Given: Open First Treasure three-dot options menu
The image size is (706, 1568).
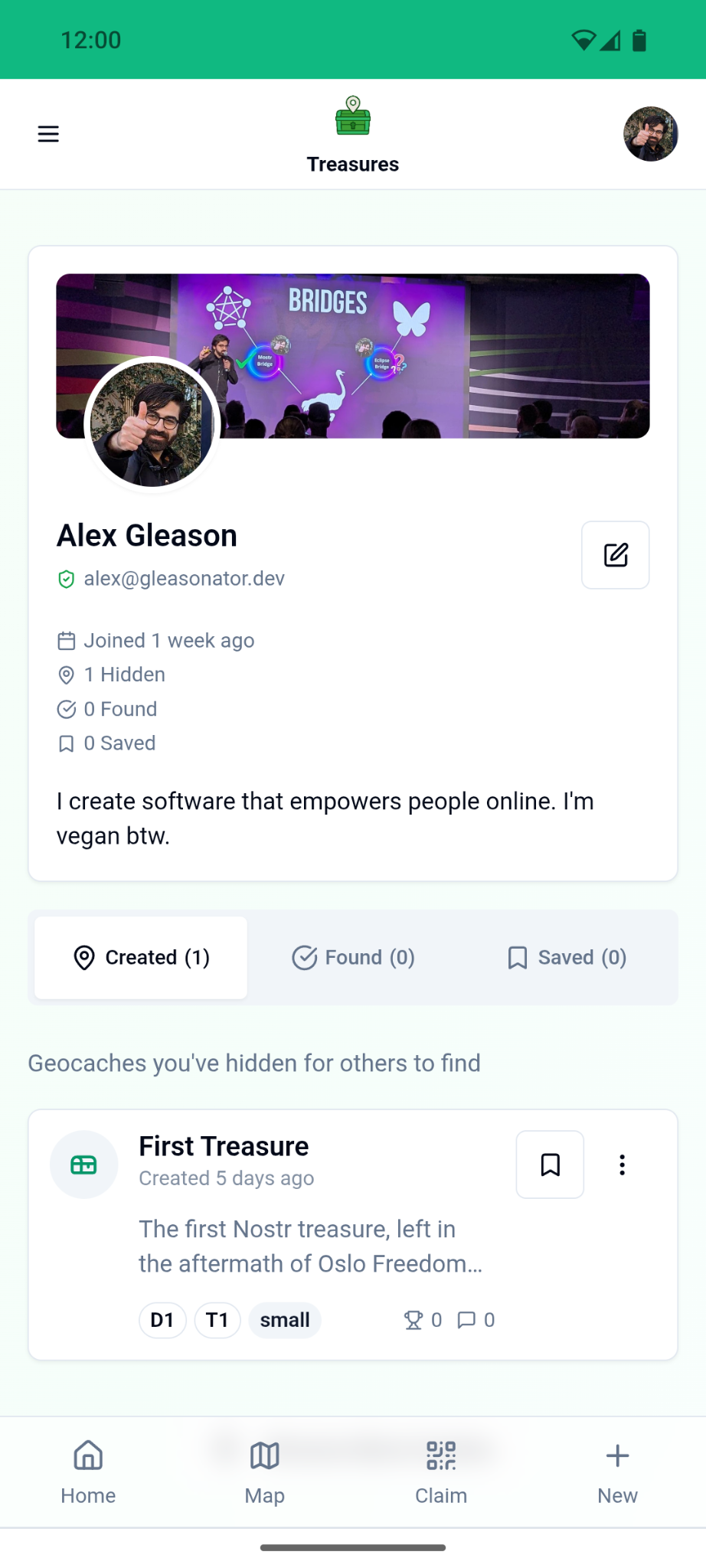Looking at the screenshot, I should click(x=622, y=1165).
